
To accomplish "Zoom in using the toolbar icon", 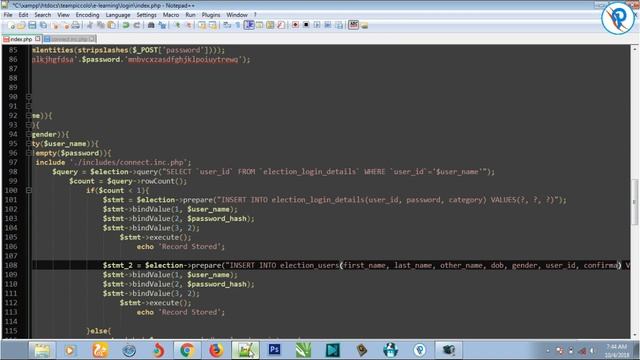I will pos(178,25).
